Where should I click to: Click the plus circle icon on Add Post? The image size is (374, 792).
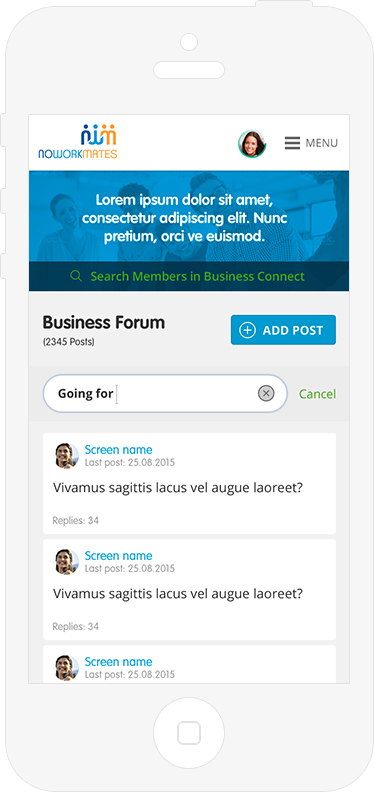pos(247,330)
